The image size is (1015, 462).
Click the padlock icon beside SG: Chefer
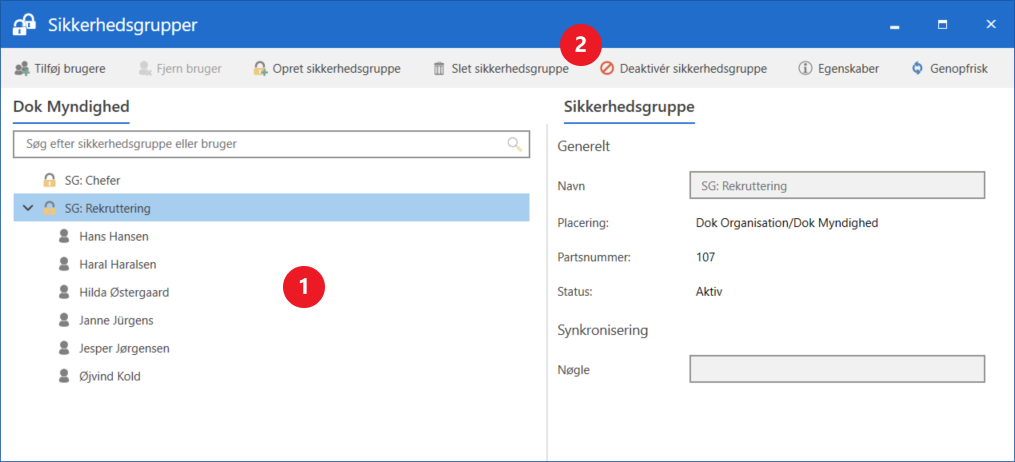(49, 181)
